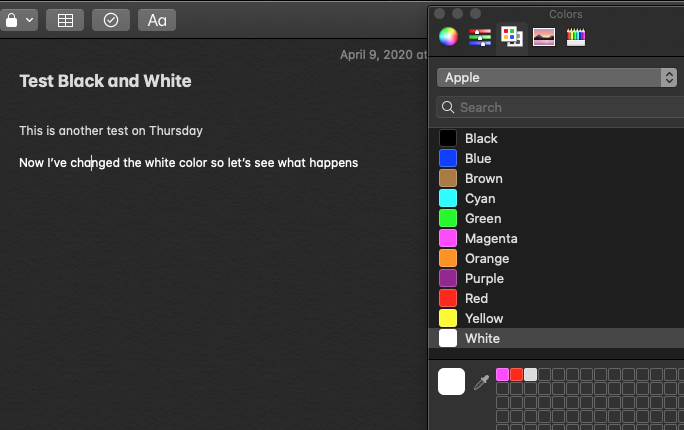684x430 pixels.
Task: Close the Colors window
Action: pos(440,14)
